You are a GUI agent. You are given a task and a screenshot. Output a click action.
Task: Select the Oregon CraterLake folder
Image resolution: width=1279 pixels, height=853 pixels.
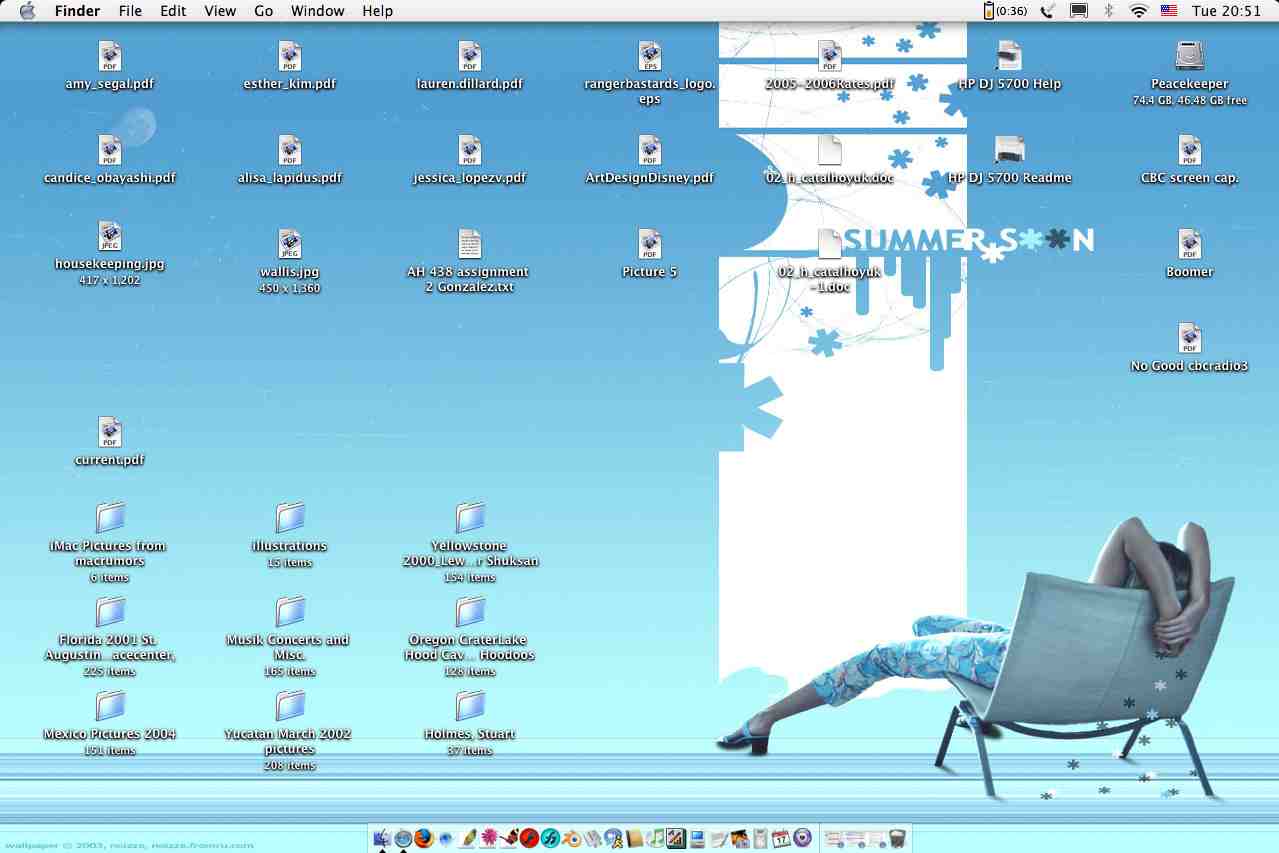[x=470, y=612]
